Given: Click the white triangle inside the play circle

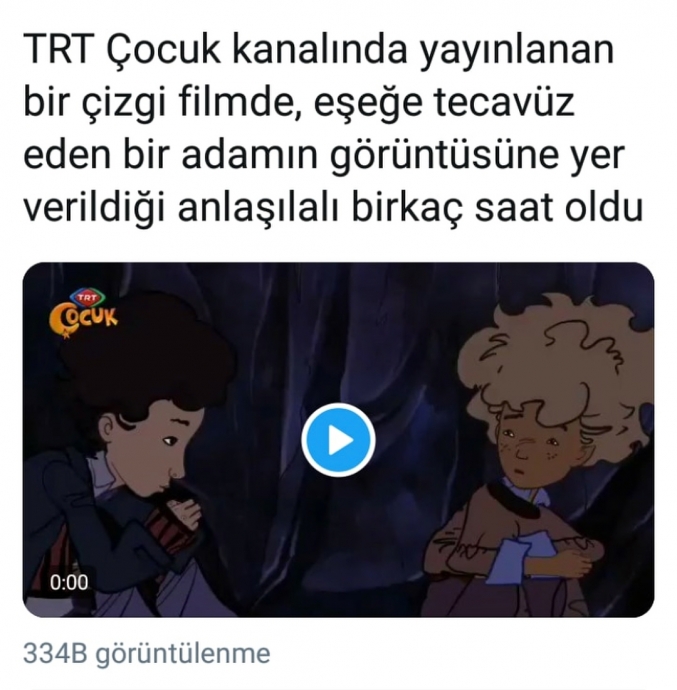Looking at the screenshot, I should pyautogui.click(x=341, y=440).
